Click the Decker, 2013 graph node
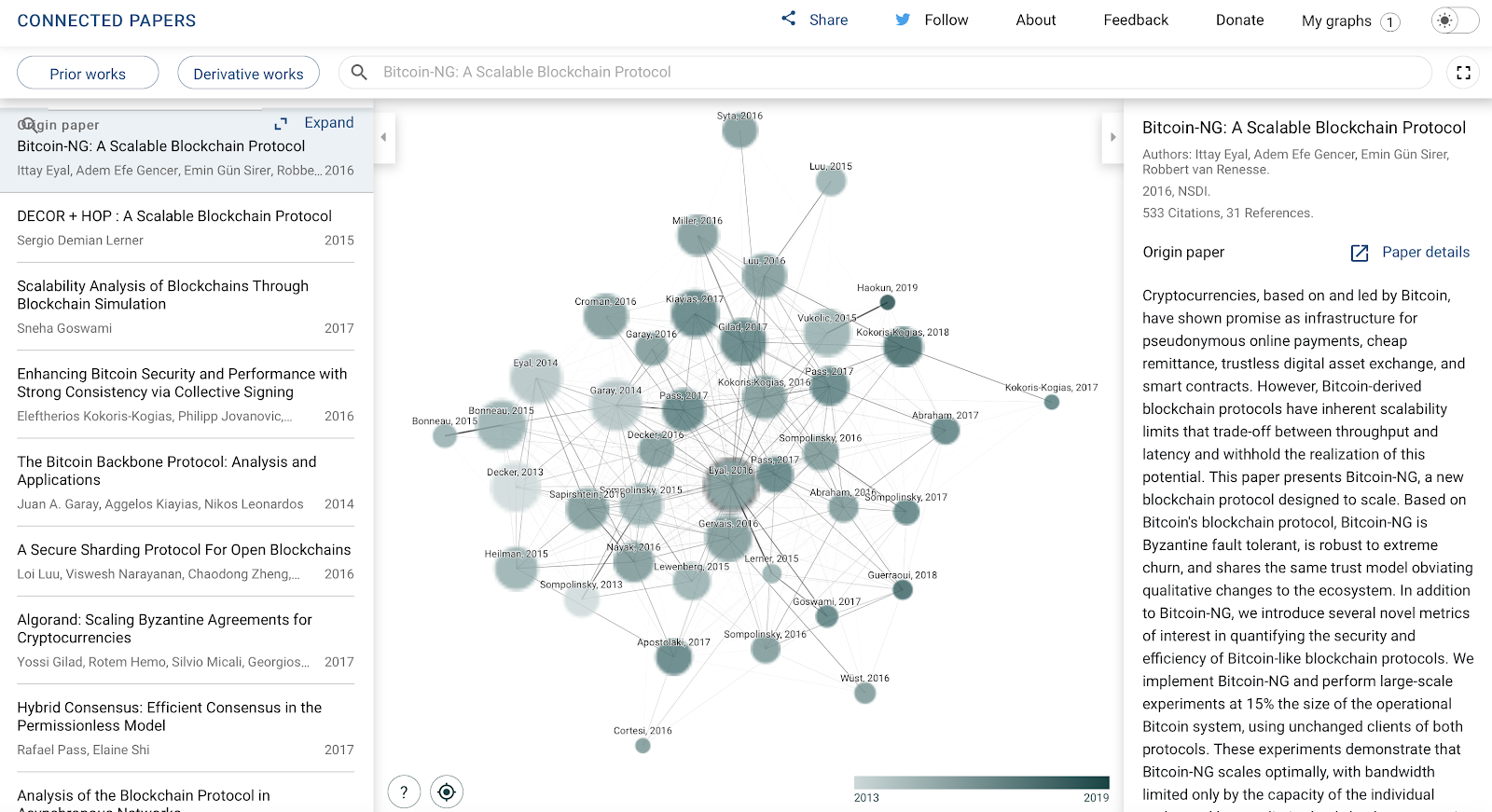The height and width of the screenshot is (812, 1492). click(515, 486)
